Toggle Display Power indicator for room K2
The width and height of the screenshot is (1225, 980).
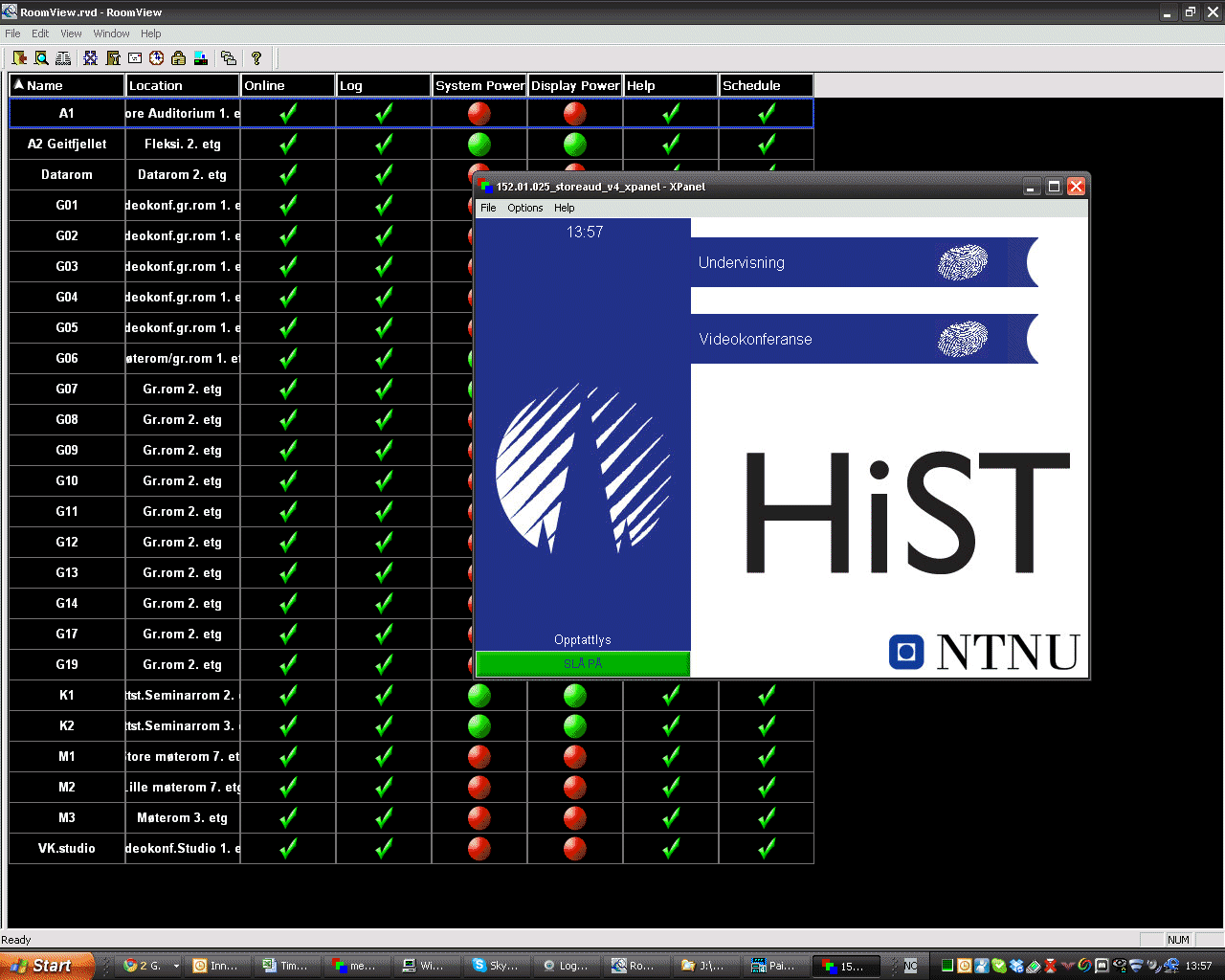(x=575, y=725)
